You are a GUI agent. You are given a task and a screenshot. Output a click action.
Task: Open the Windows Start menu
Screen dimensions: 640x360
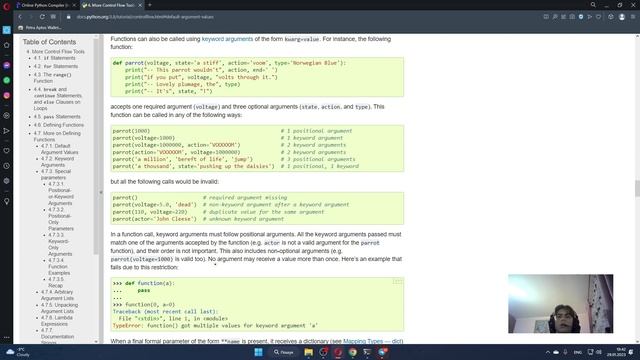(x=258, y=352)
